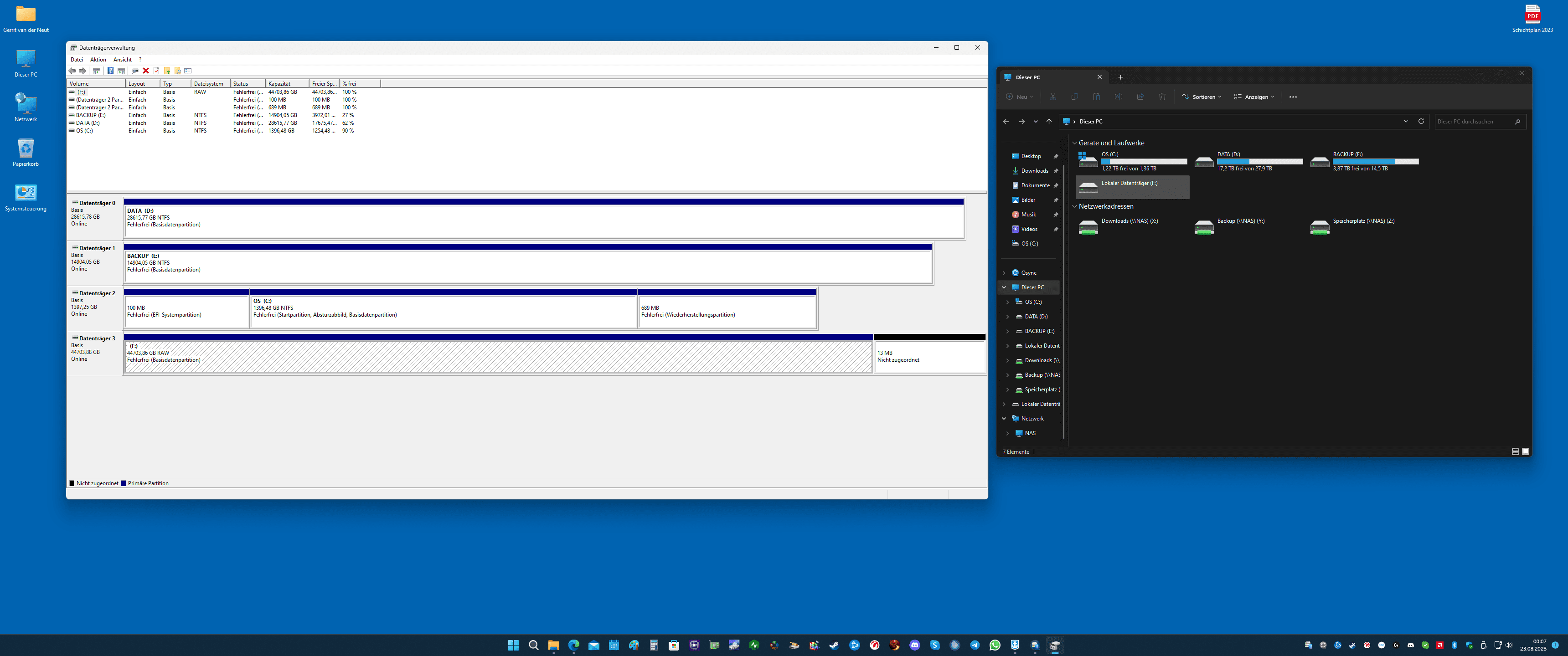Click the red X delete toolbar icon
The width and height of the screenshot is (1568, 656).
point(146,71)
